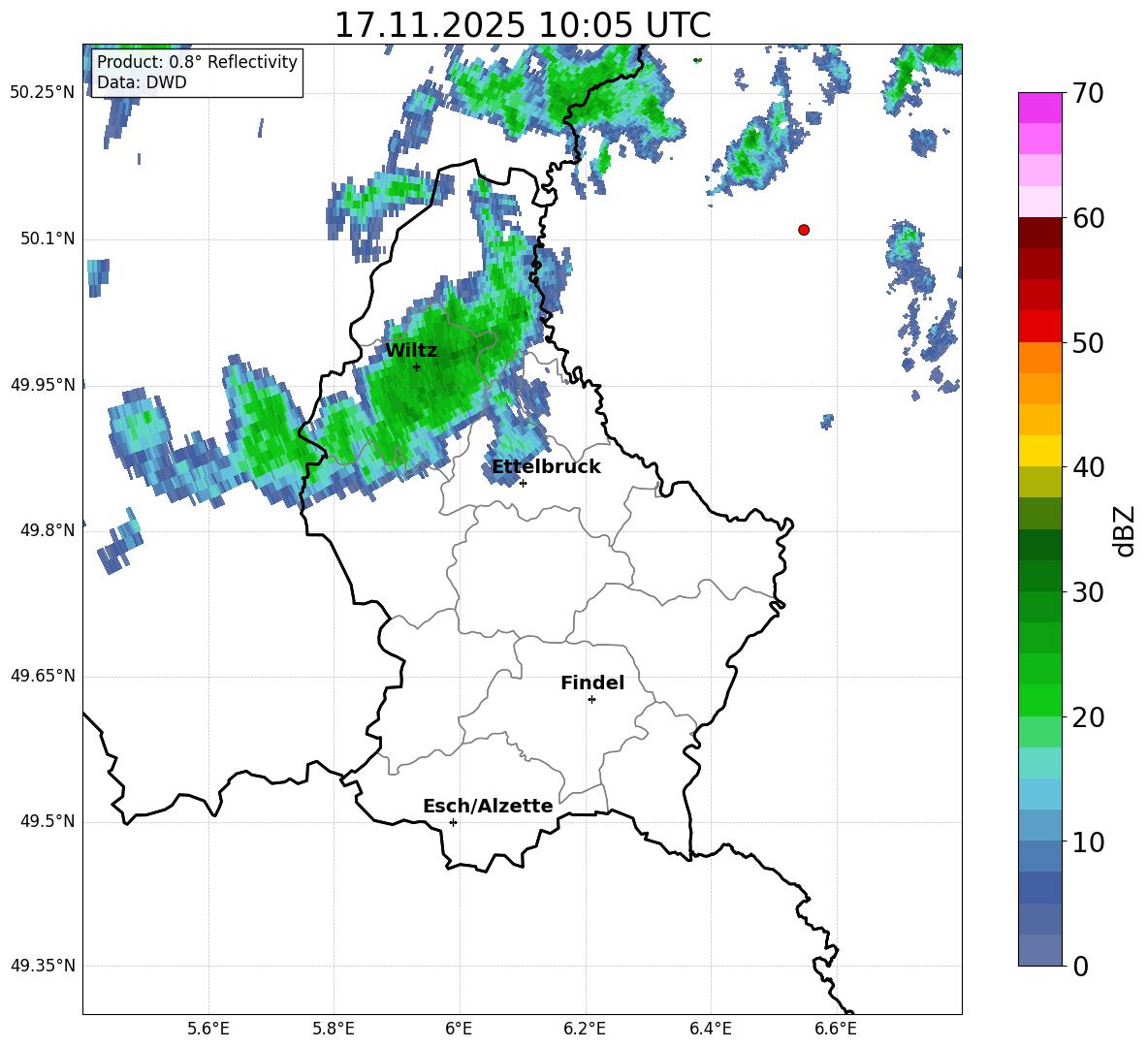Screen dimensions: 1148x1048
Task: Click the 6°E longitude label
Action: coord(459,1029)
